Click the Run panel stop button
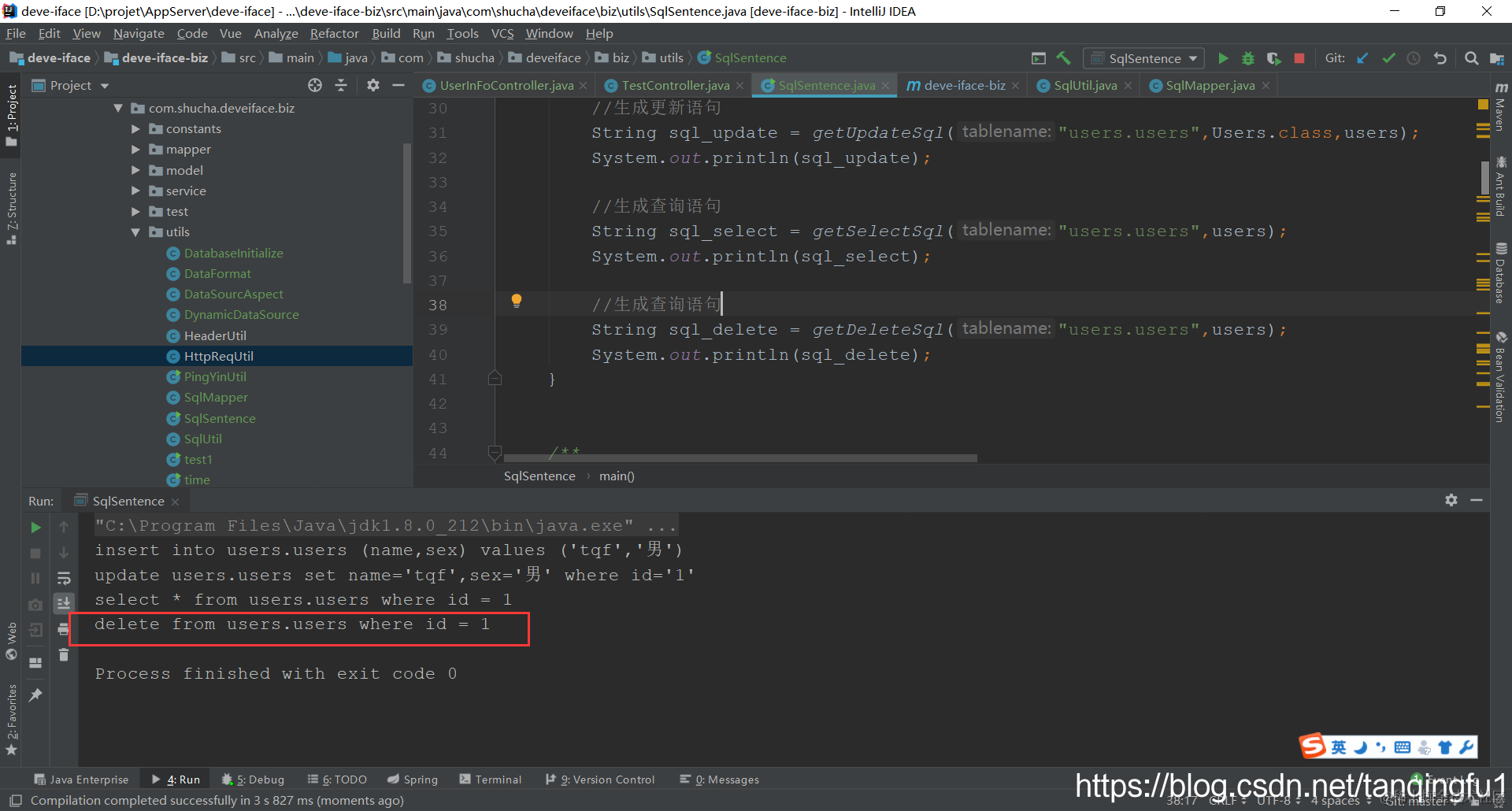Image resolution: width=1512 pixels, height=811 pixels. [35, 554]
